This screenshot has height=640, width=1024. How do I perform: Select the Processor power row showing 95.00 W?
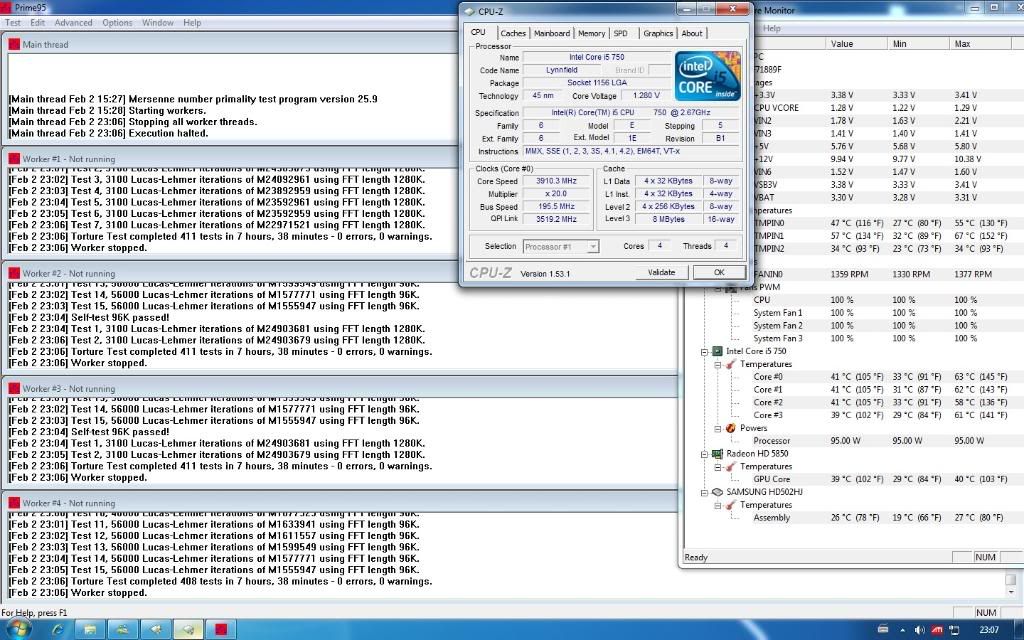click(x=880, y=441)
